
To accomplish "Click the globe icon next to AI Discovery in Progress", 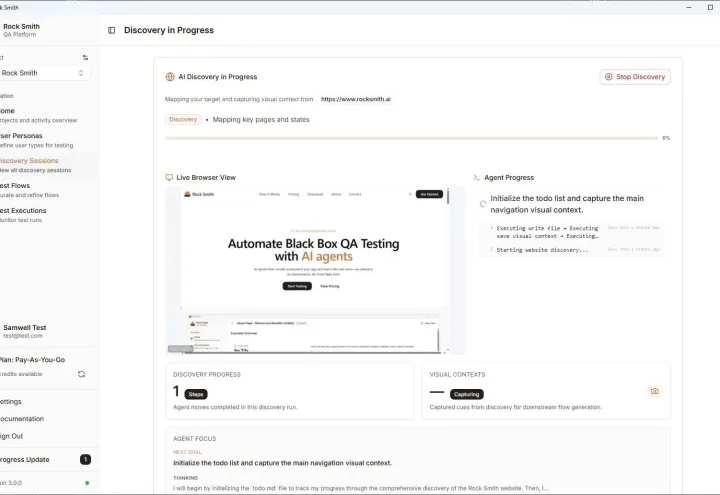I will tap(170, 77).
